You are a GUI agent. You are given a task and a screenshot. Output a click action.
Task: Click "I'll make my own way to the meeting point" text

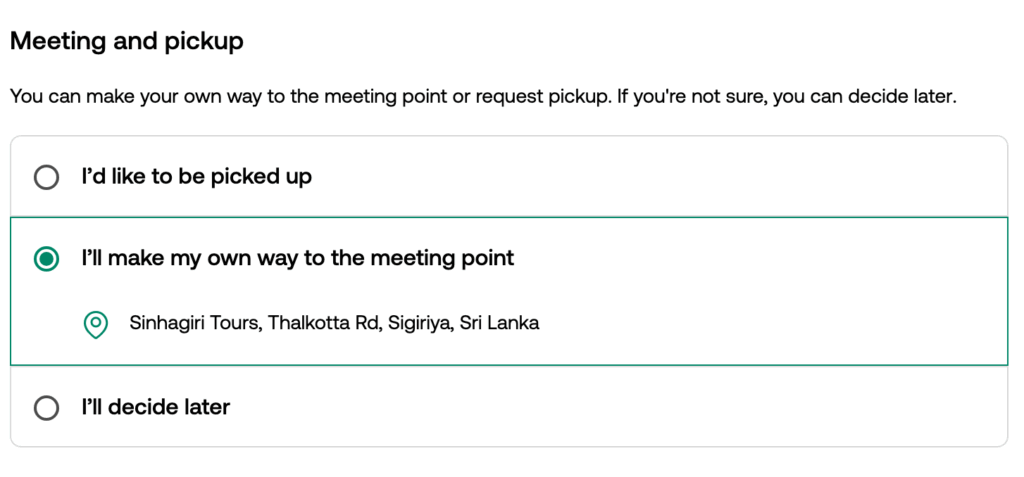(x=297, y=259)
